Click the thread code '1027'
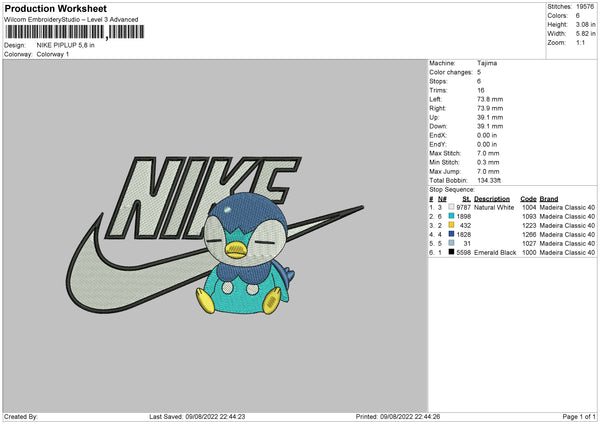Screen dimensions: 600x424 (529, 243)
